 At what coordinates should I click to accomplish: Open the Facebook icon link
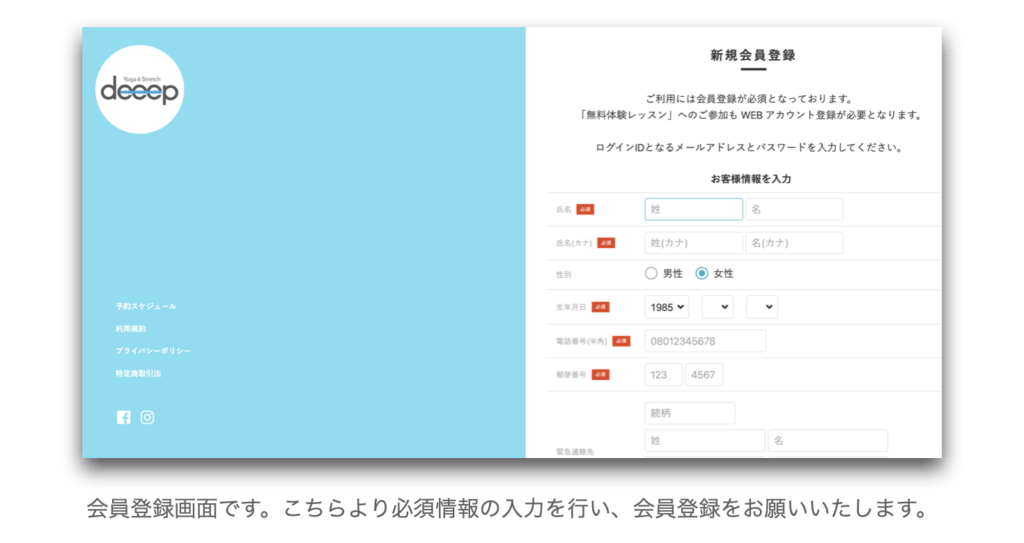click(x=123, y=417)
